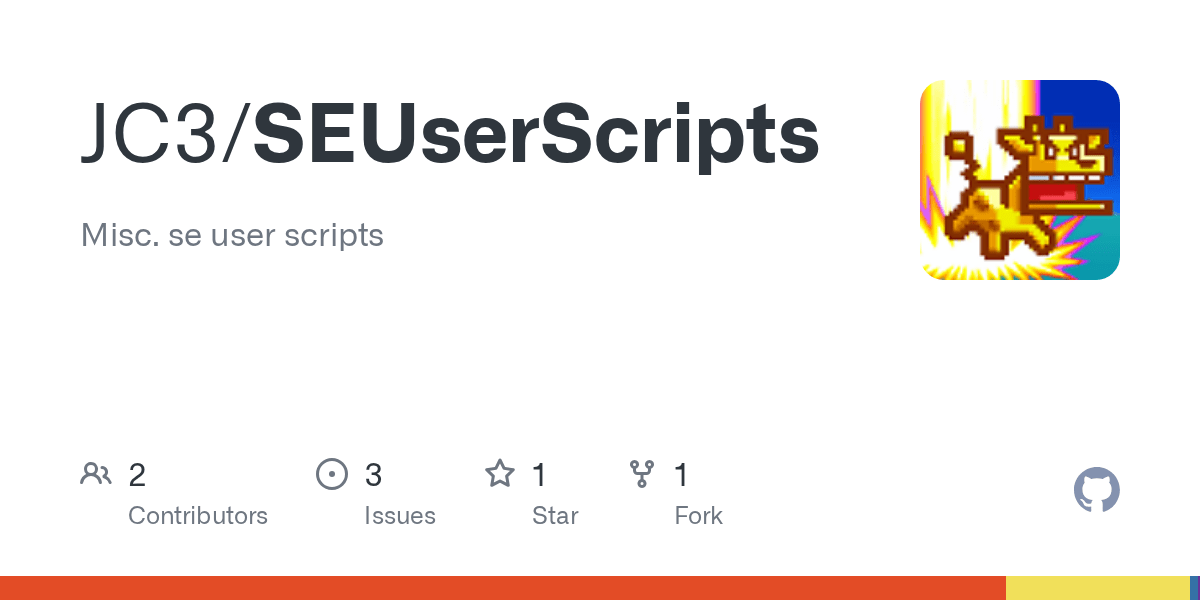Click the Contributors people icon
Screen dimensions: 1200x600
[x=96, y=474]
